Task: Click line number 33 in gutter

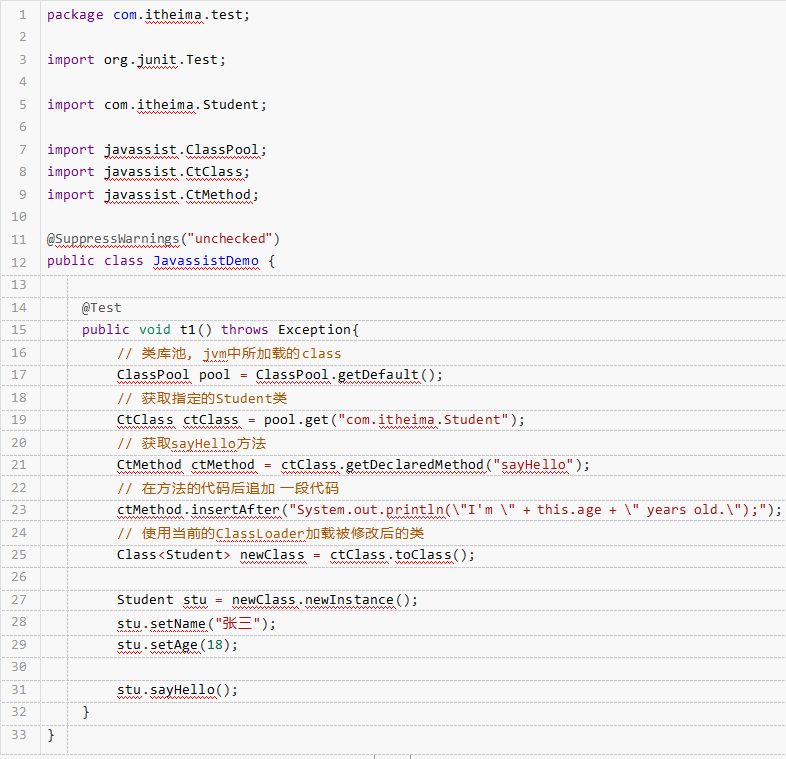Action: [x=19, y=735]
